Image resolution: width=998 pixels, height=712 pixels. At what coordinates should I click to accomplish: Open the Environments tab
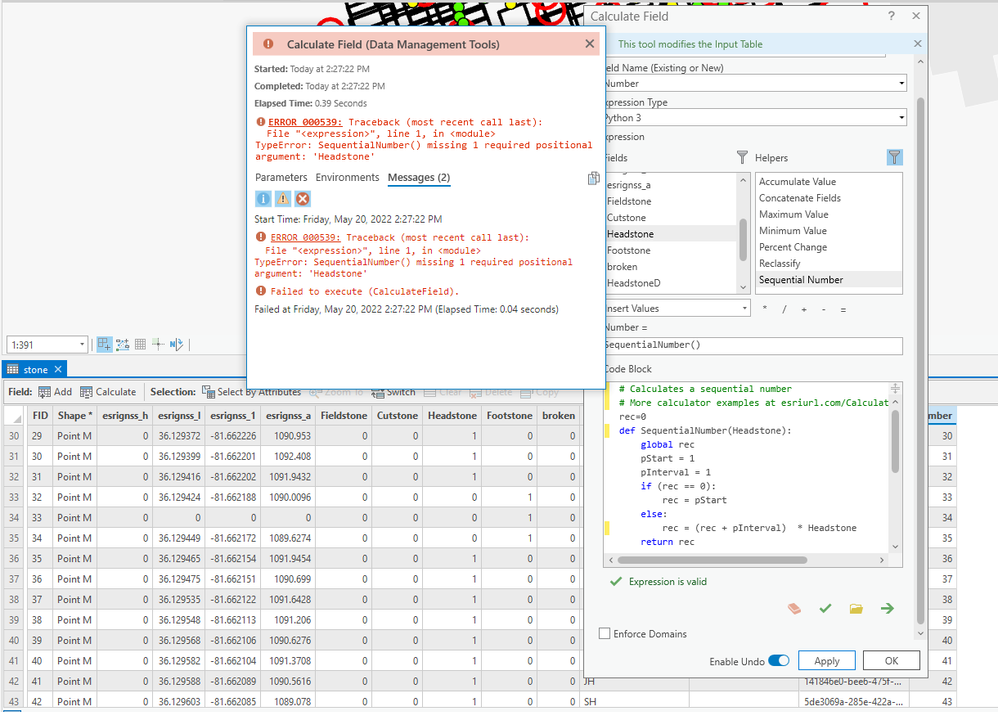tap(347, 177)
